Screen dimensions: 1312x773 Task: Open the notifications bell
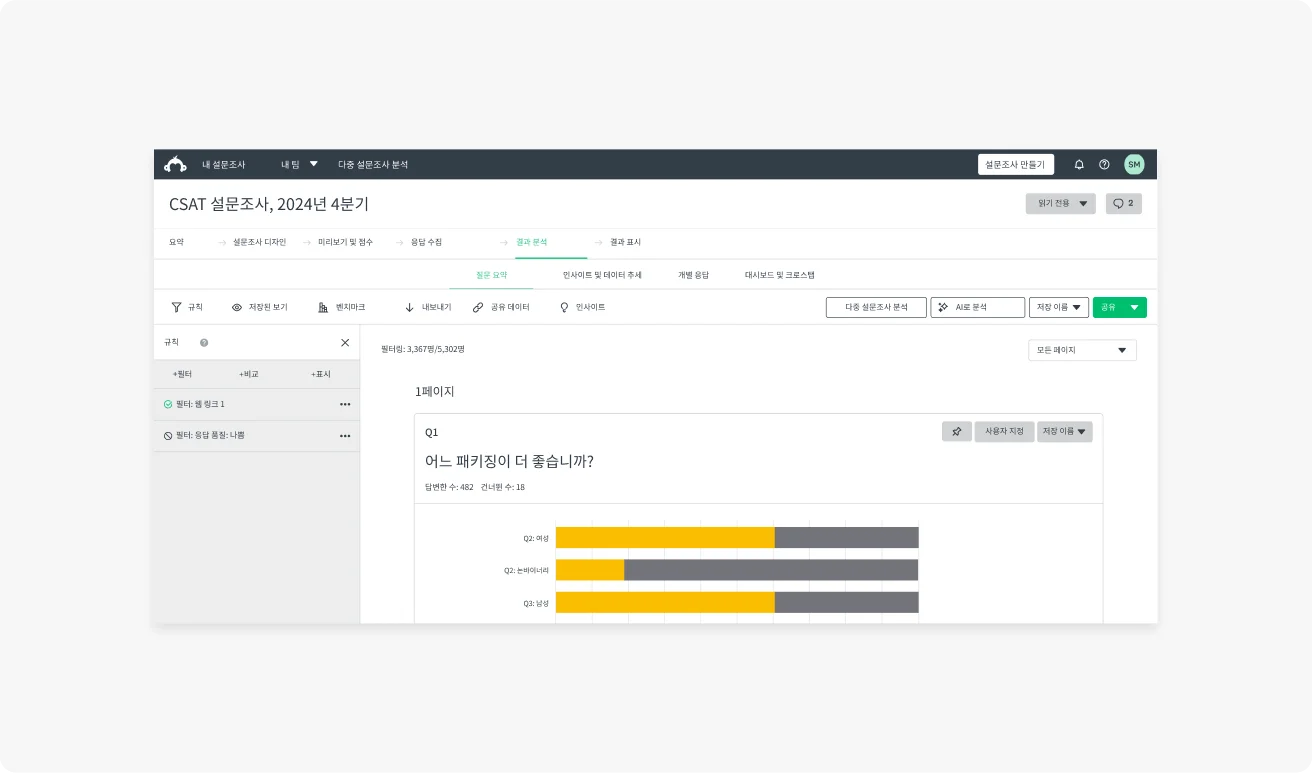(1079, 164)
